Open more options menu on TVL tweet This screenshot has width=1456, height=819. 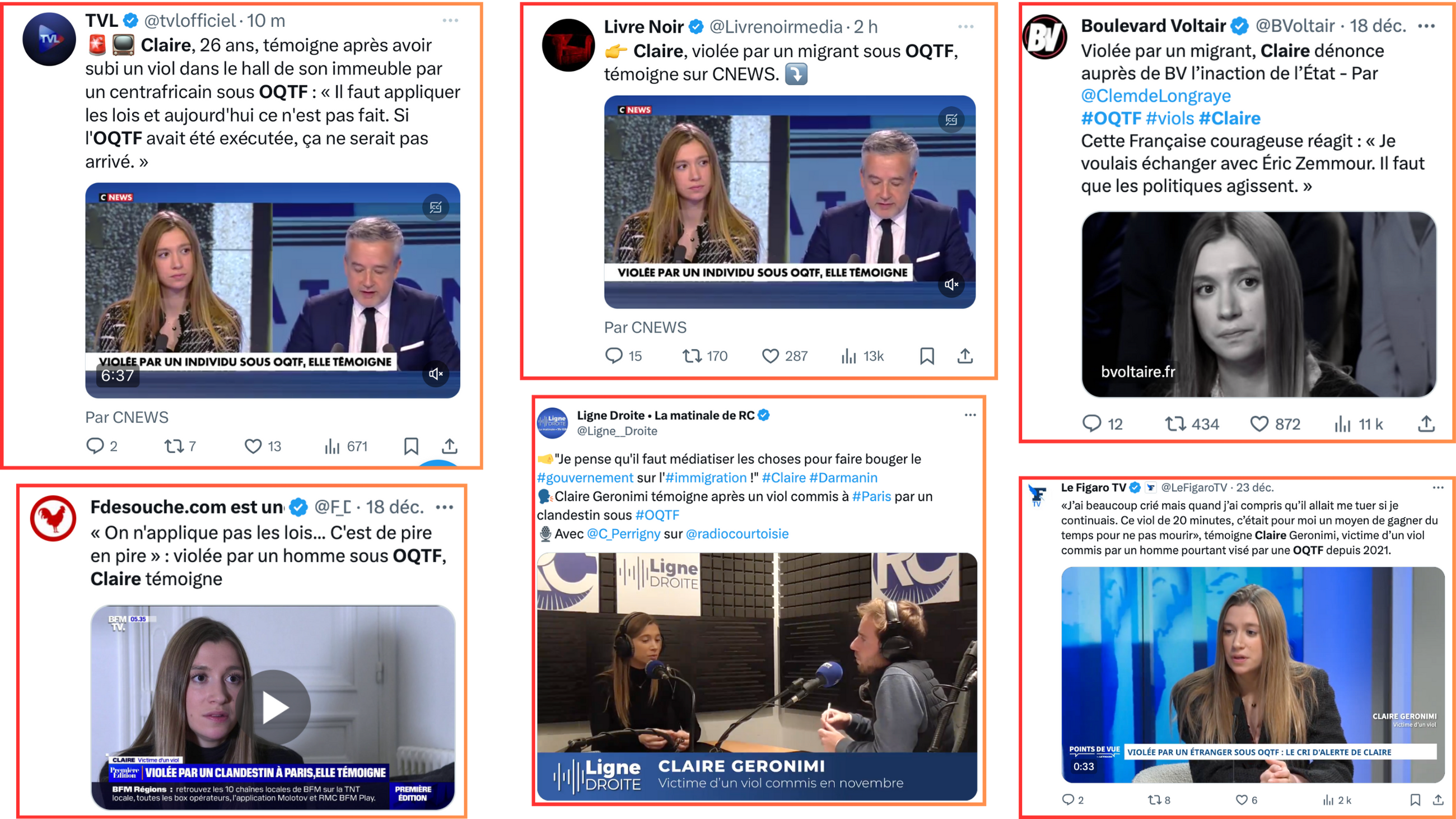click(x=450, y=21)
